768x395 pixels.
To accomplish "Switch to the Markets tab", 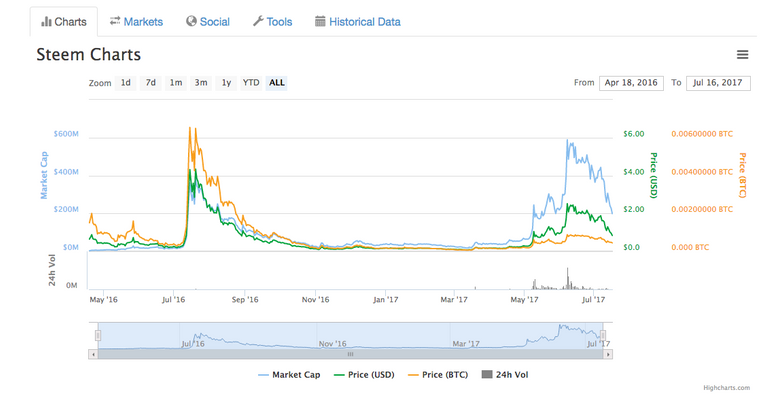I will [x=136, y=22].
